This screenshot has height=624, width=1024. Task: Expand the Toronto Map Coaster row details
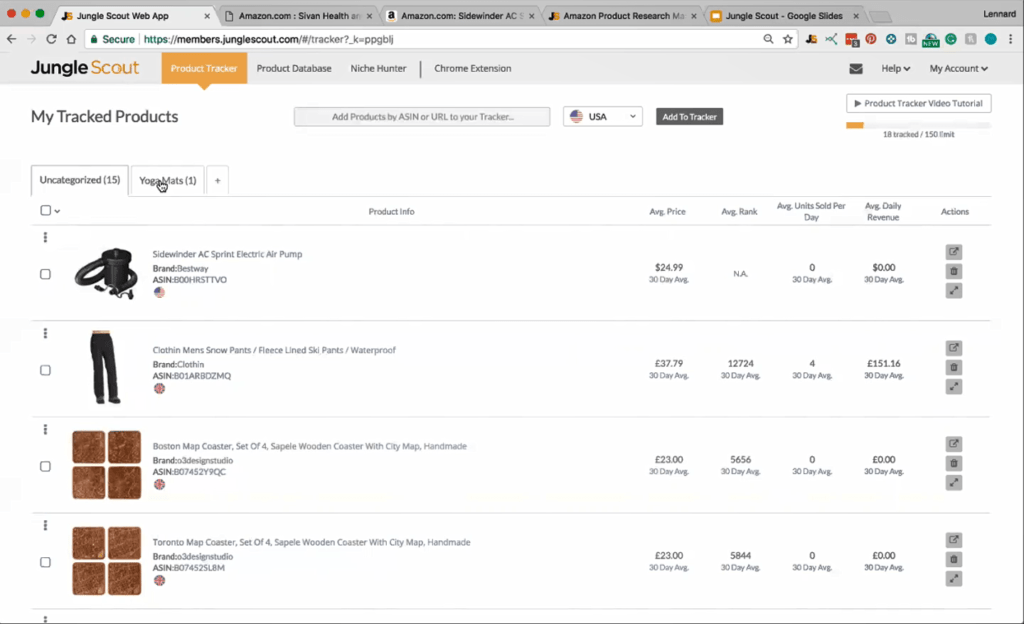[x=953, y=579]
